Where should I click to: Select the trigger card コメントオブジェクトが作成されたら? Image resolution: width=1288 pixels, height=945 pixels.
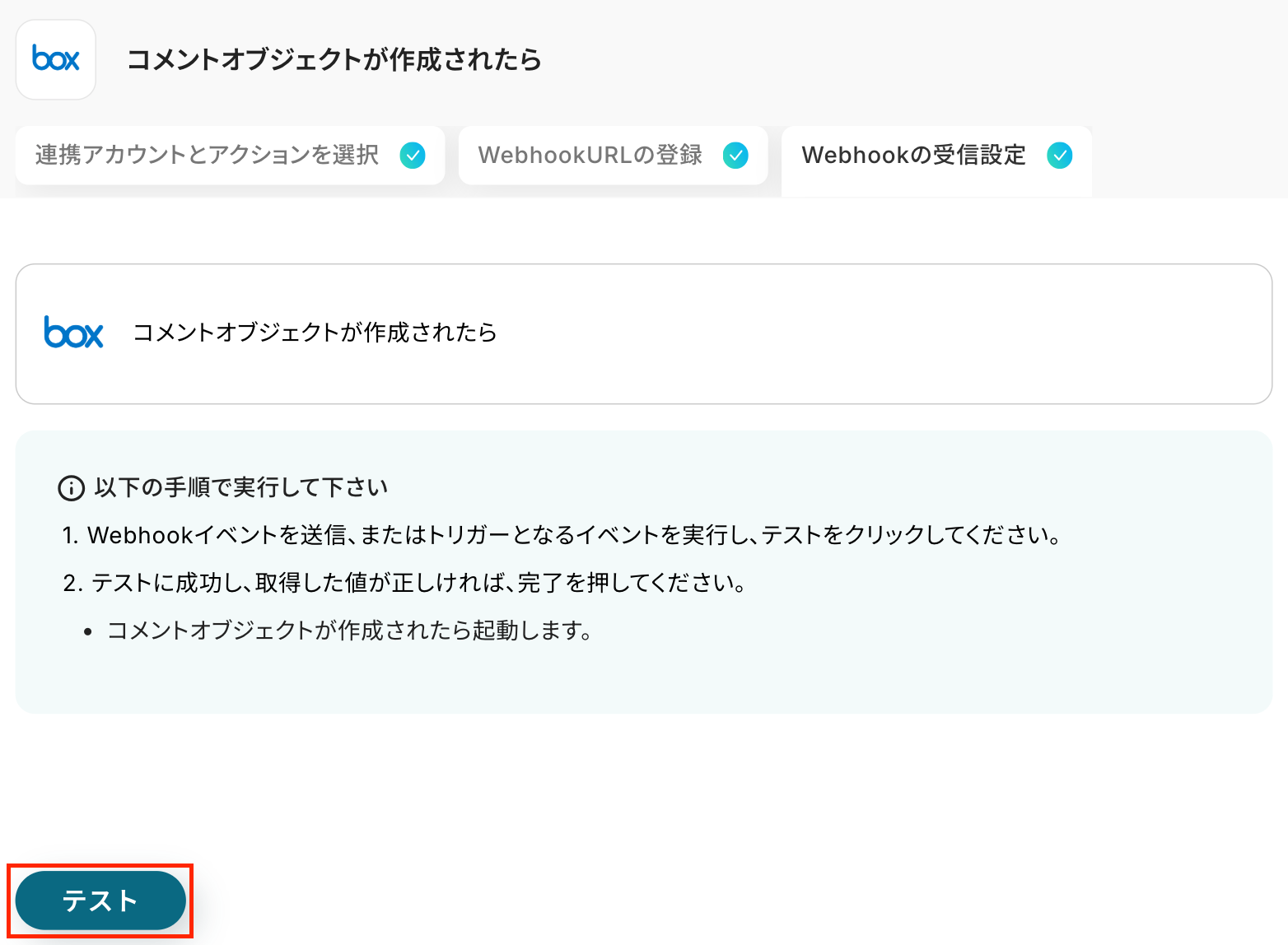(644, 333)
